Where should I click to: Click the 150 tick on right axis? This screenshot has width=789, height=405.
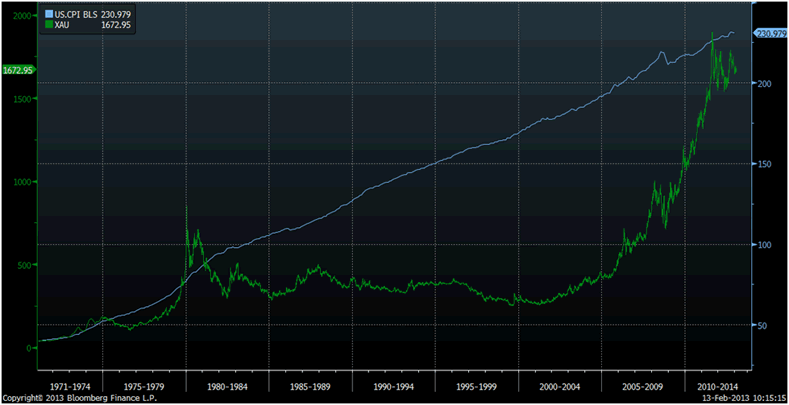coord(766,164)
